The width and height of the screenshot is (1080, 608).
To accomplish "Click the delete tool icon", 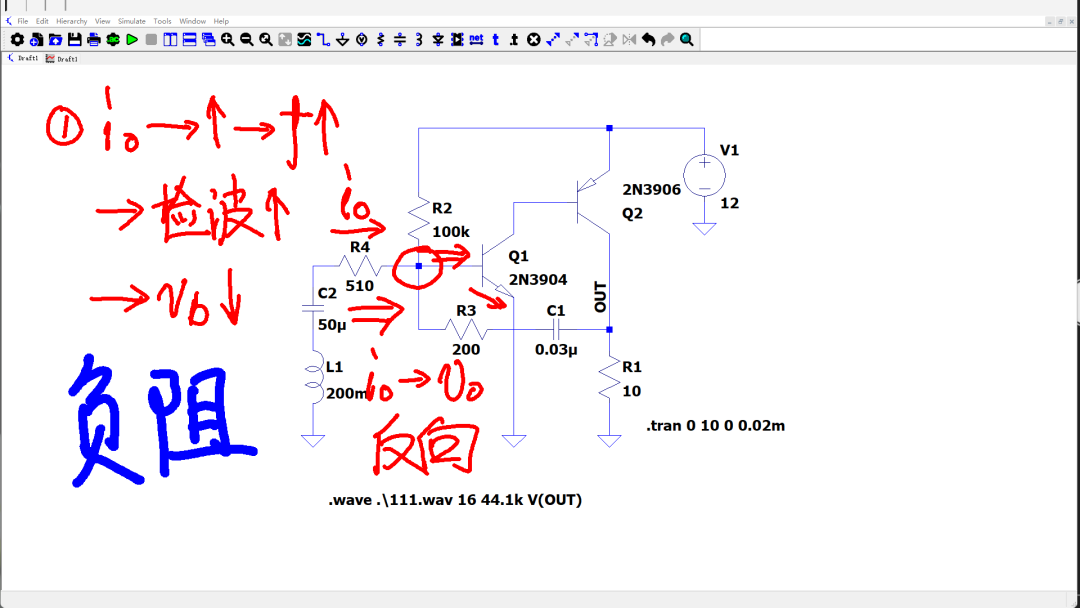I will click(x=534, y=40).
